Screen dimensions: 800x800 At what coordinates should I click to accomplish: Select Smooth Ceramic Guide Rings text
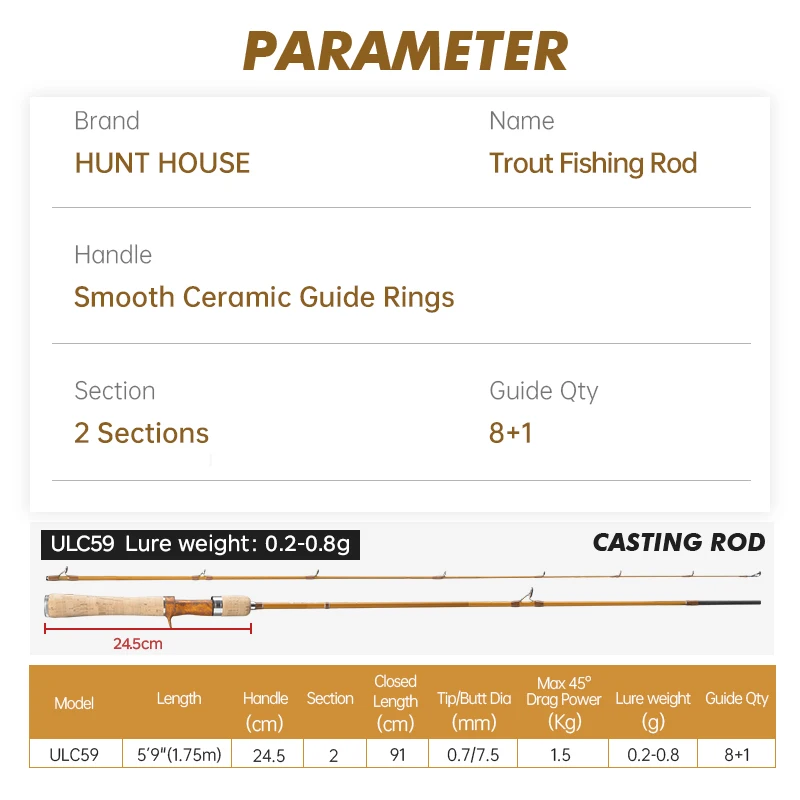264,297
